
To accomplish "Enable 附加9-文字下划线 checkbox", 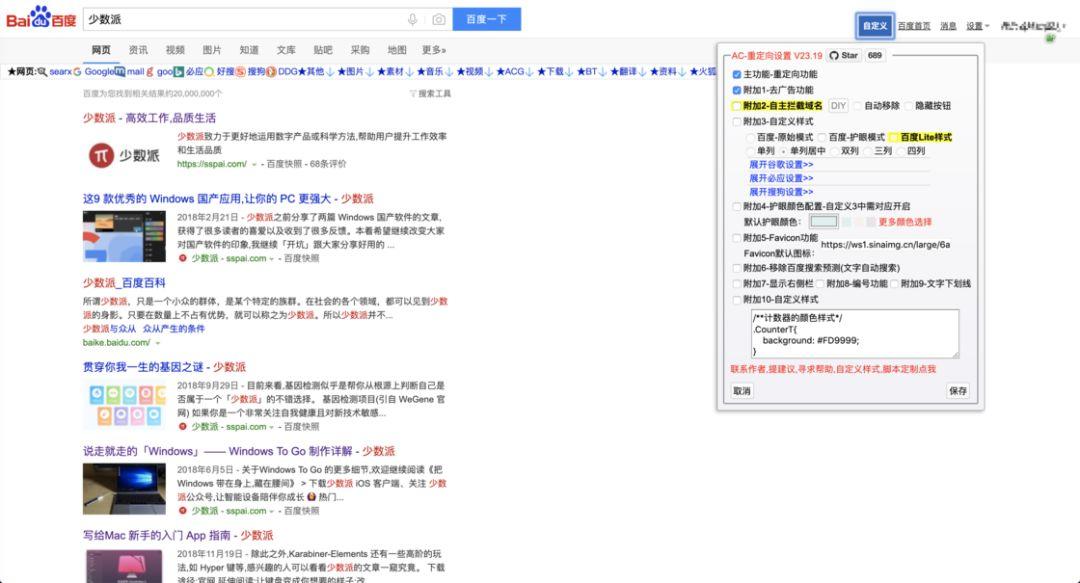I will tap(894, 284).
